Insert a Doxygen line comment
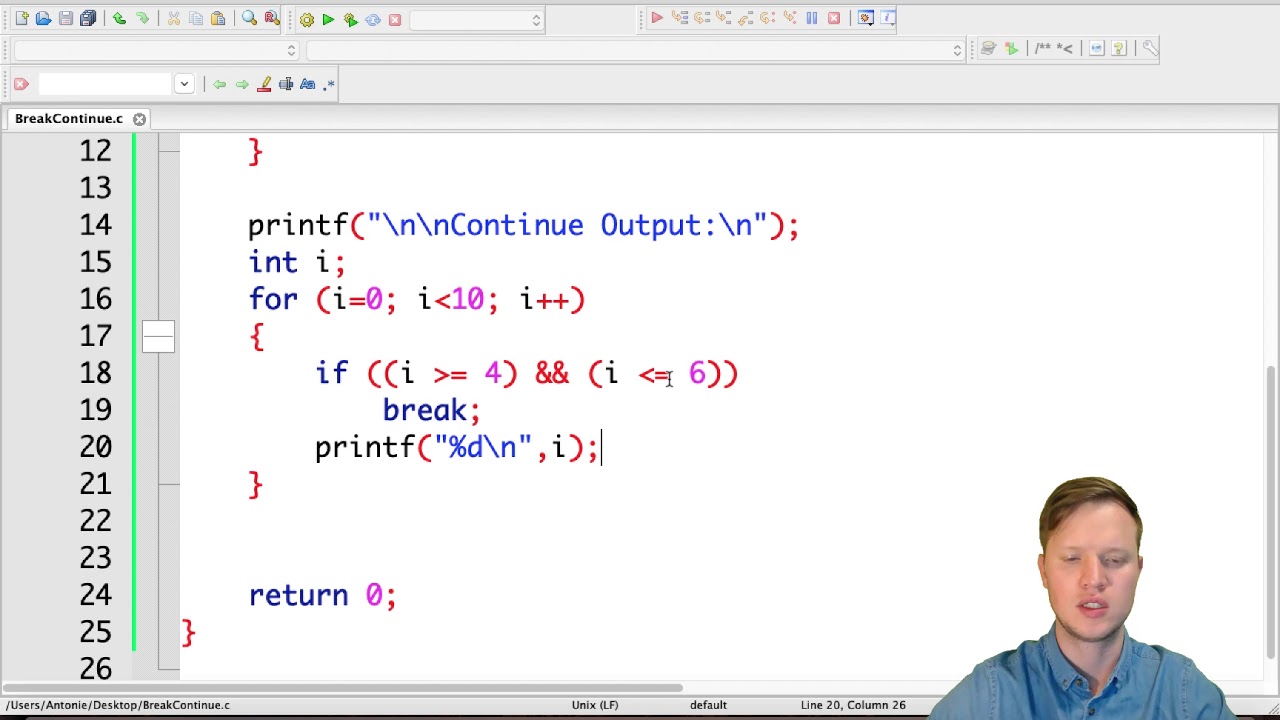This screenshot has width=1280, height=720. (1065, 48)
